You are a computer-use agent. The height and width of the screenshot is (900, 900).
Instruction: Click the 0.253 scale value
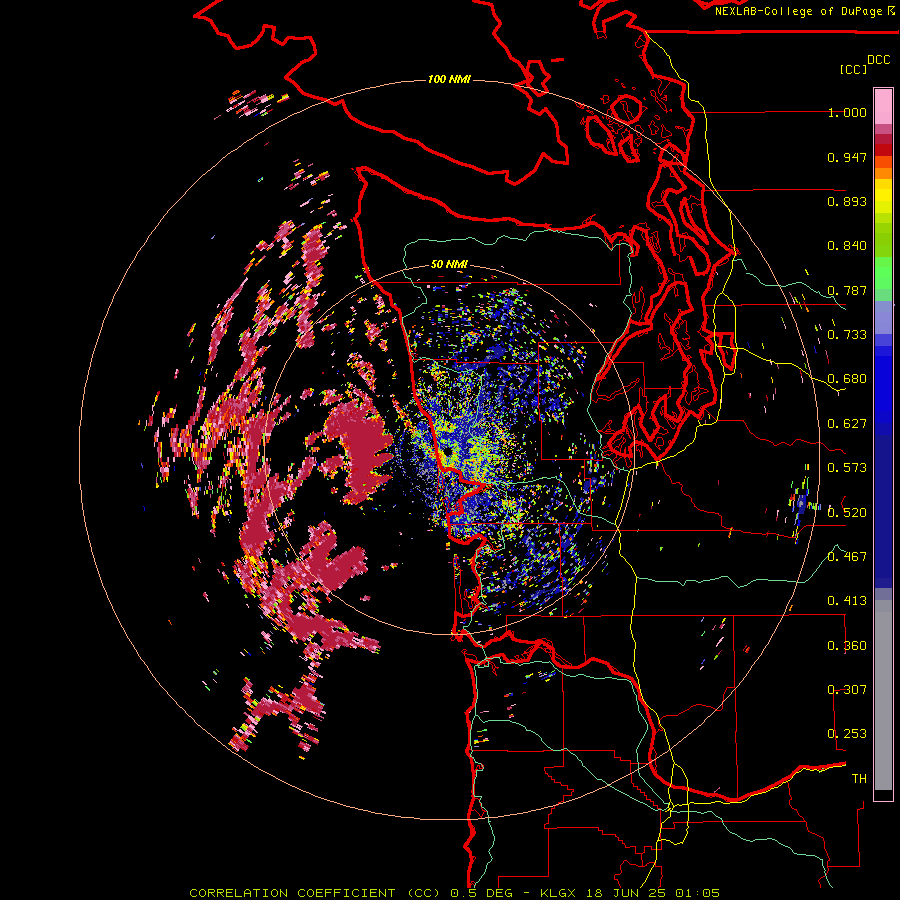(847, 734)
